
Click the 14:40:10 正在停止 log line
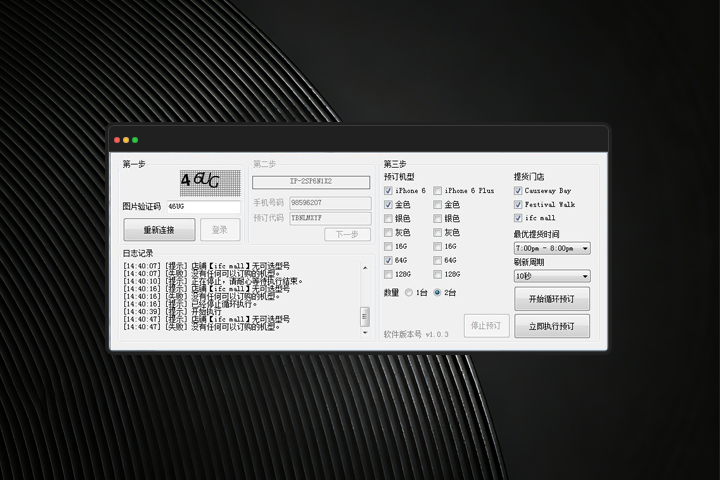[x=213, y=281]
